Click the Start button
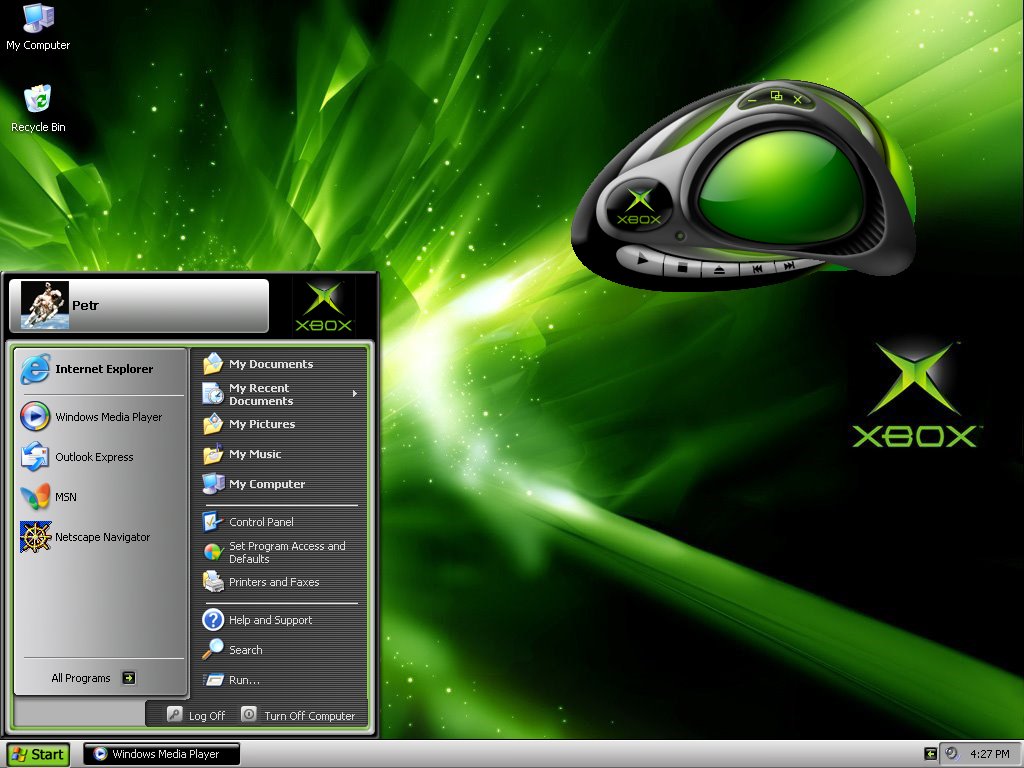Image resolution: width=1024 pixels, height=768 pixels. pyautogui.click(x=38, y=754)
